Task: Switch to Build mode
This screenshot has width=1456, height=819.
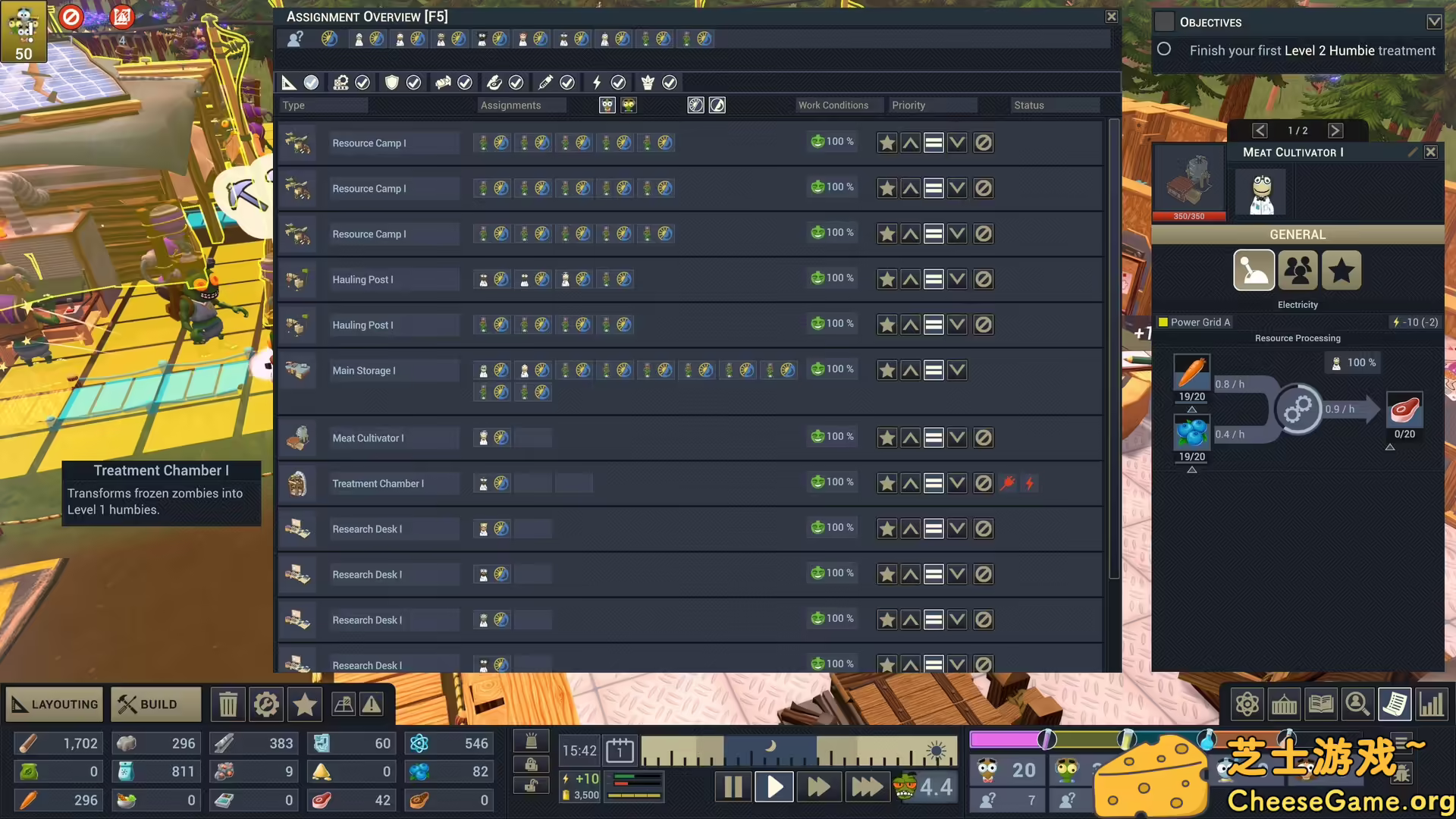Action: click(155, 704)
